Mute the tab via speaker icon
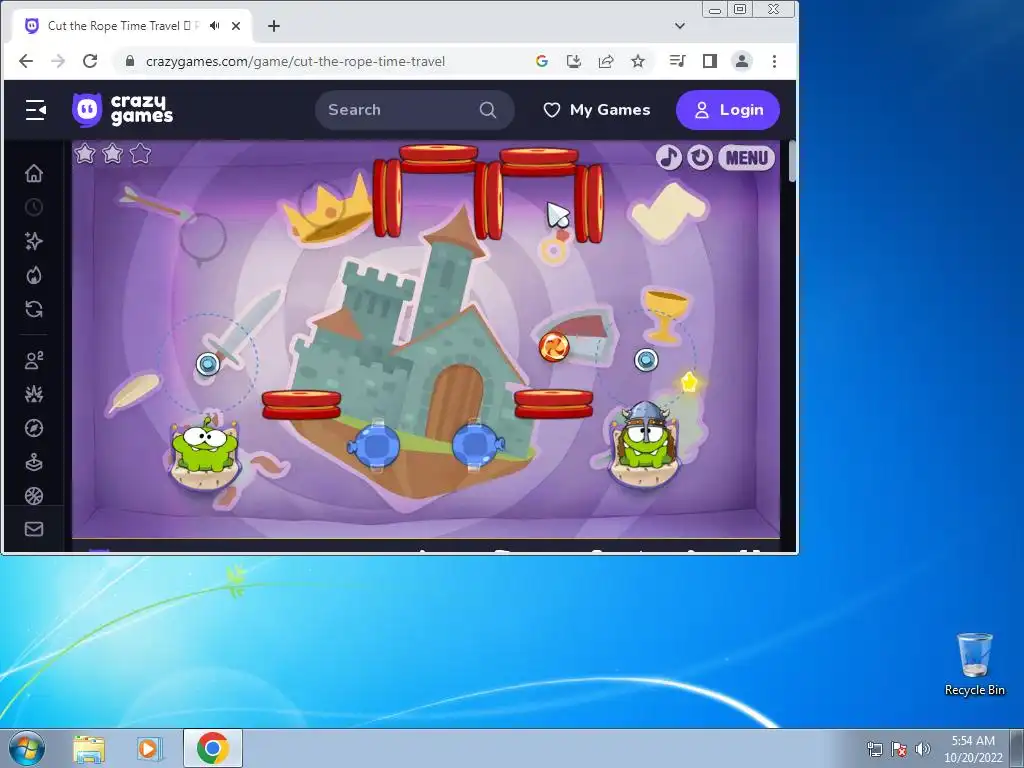The height and width of the screenshot is (768, 1024). [215, 26]
